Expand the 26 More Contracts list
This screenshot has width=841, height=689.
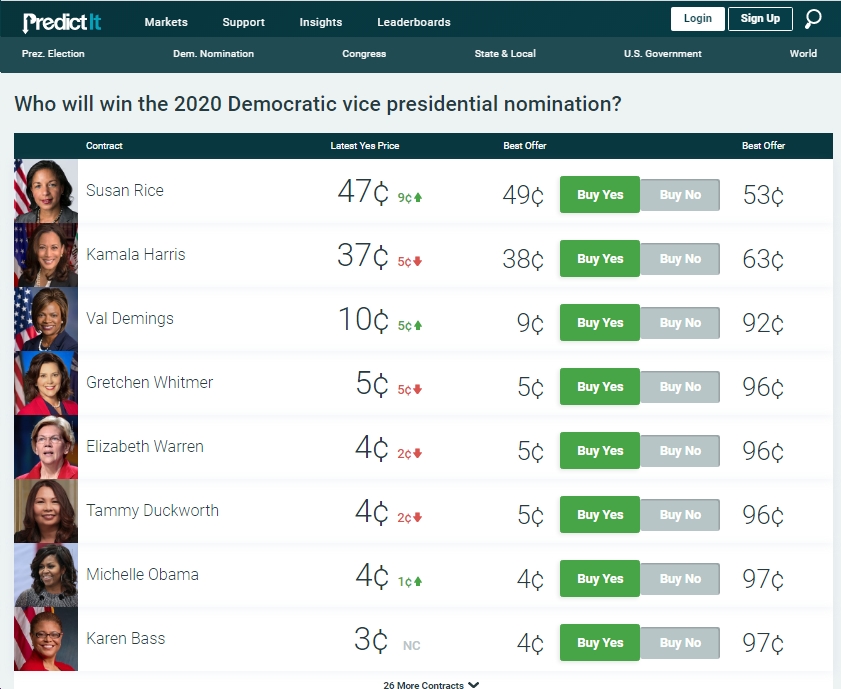tap(431, 685)
